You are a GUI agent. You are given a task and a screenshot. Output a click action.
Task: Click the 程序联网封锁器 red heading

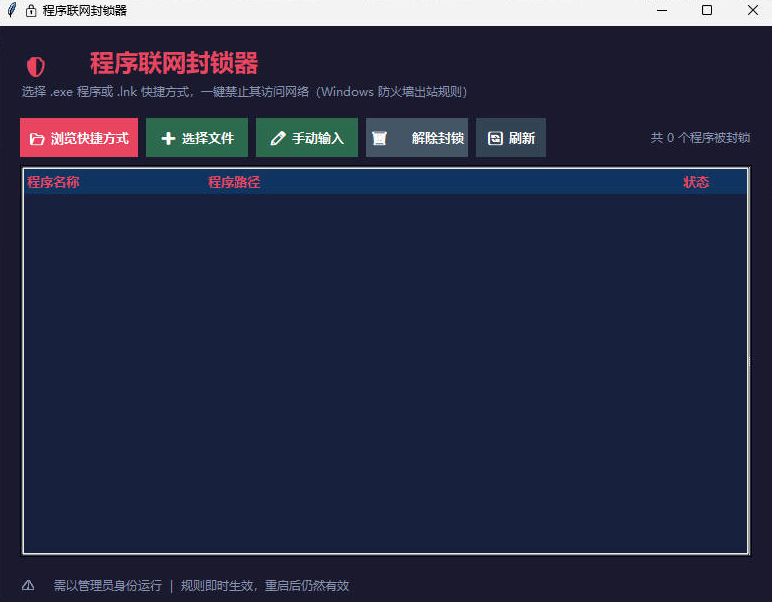(x=174, y=63)
